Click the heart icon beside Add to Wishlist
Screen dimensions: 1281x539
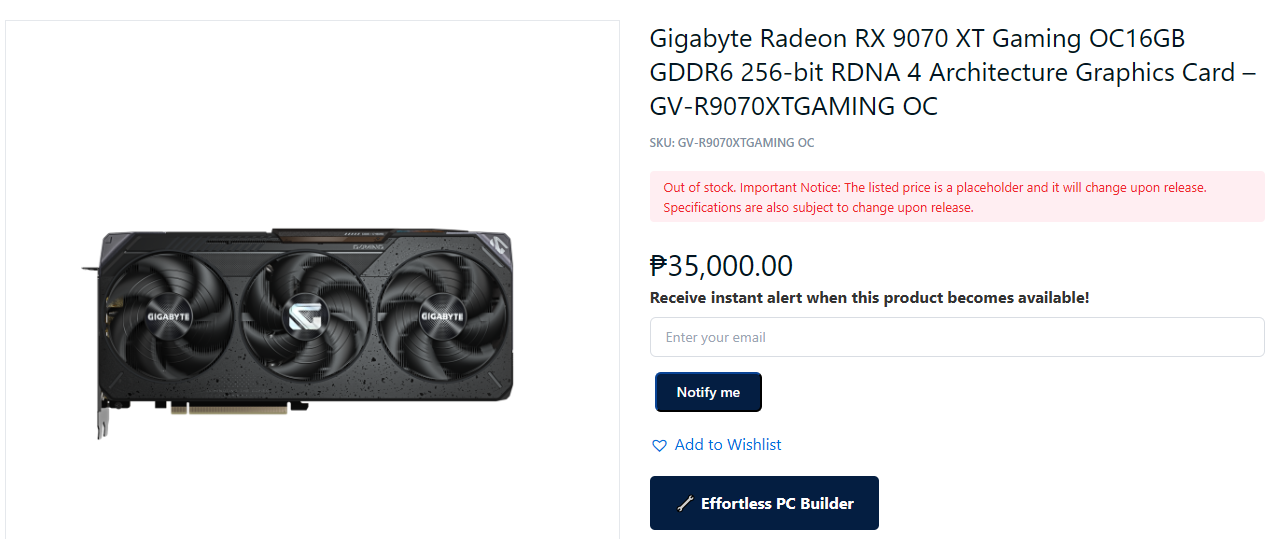point(659,446)
